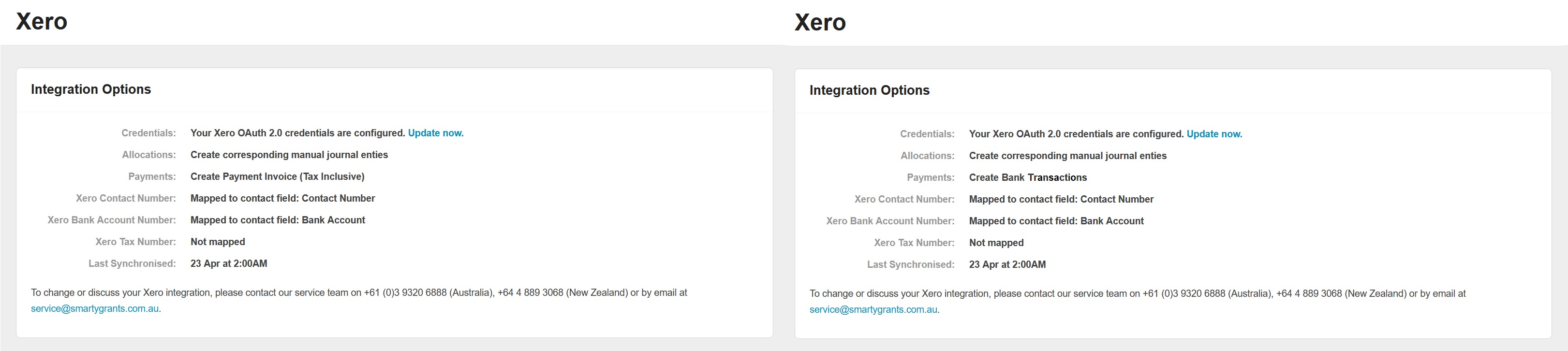
Task: Click the Credentials label in left panel
Action: [148, 133]
